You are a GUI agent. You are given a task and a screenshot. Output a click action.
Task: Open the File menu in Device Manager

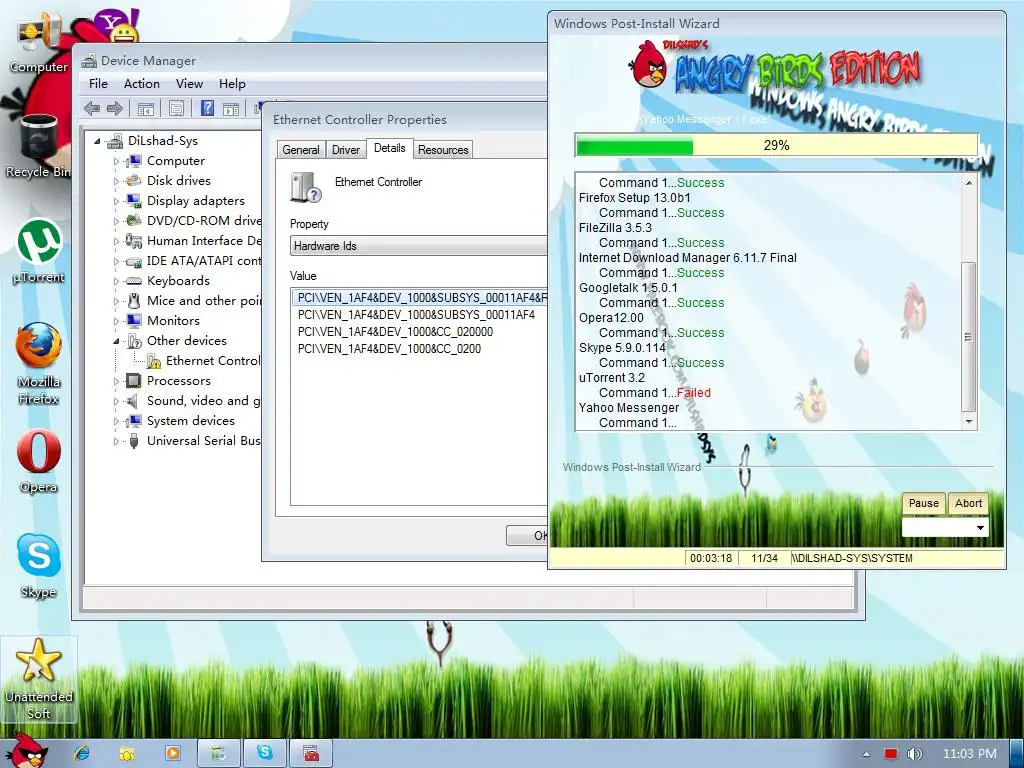pyautogui.click(x=98, y=84)
